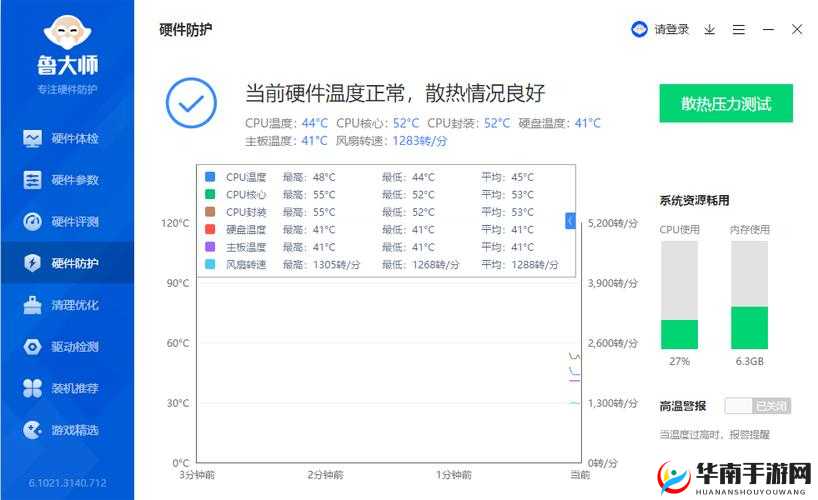Click the 驱动检测 hexagon icon
This screenshot has width=818, height=500.
tap(32, 347)
